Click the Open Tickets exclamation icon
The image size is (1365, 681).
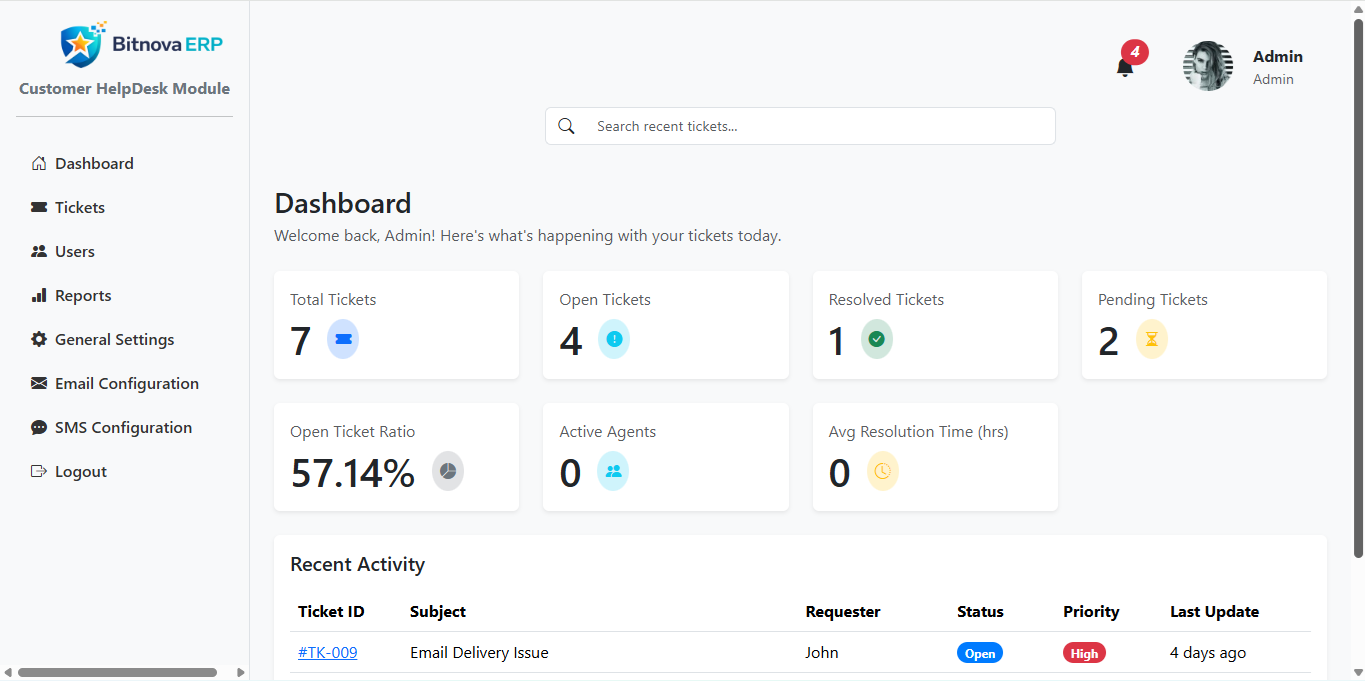[614, 340]
